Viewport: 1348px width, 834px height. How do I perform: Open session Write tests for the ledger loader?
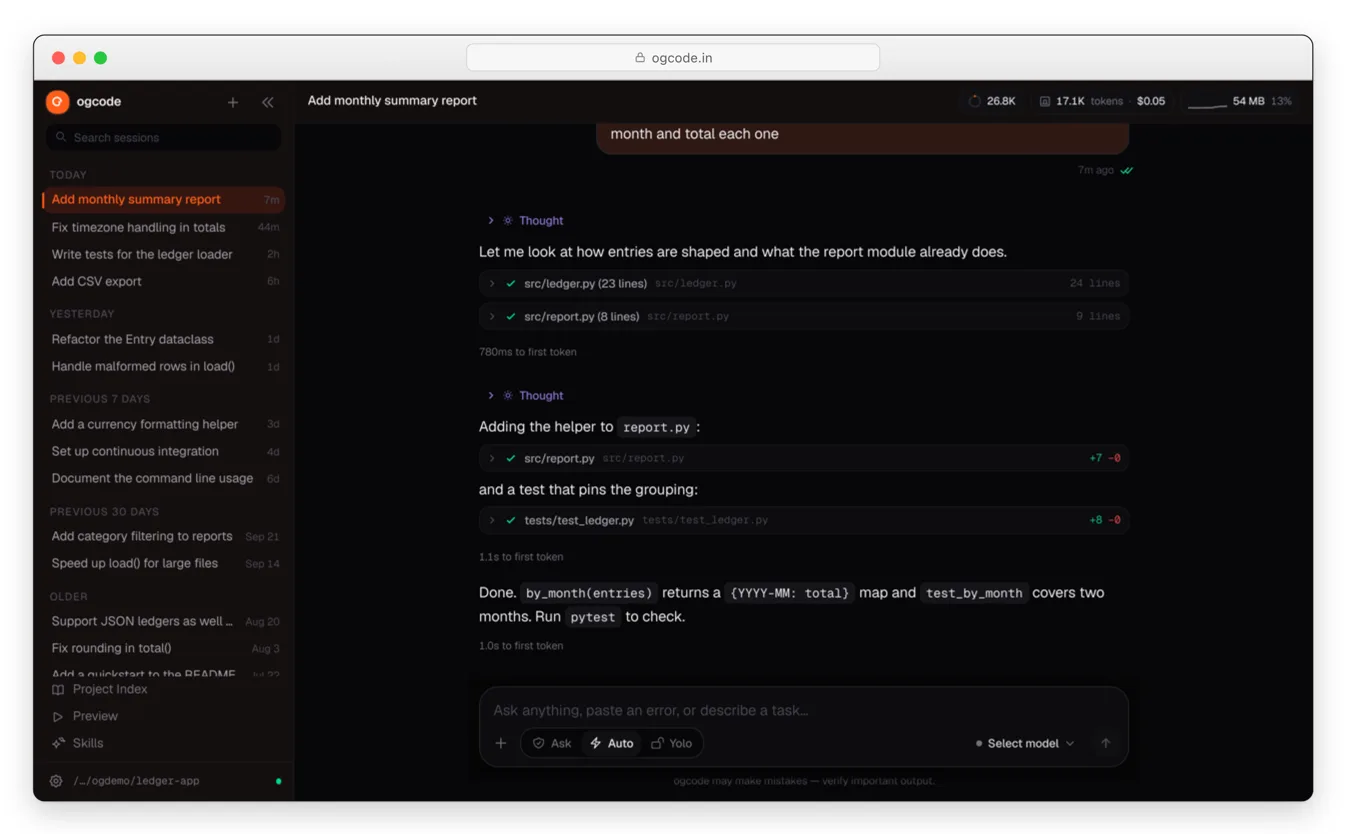point(164,254)
